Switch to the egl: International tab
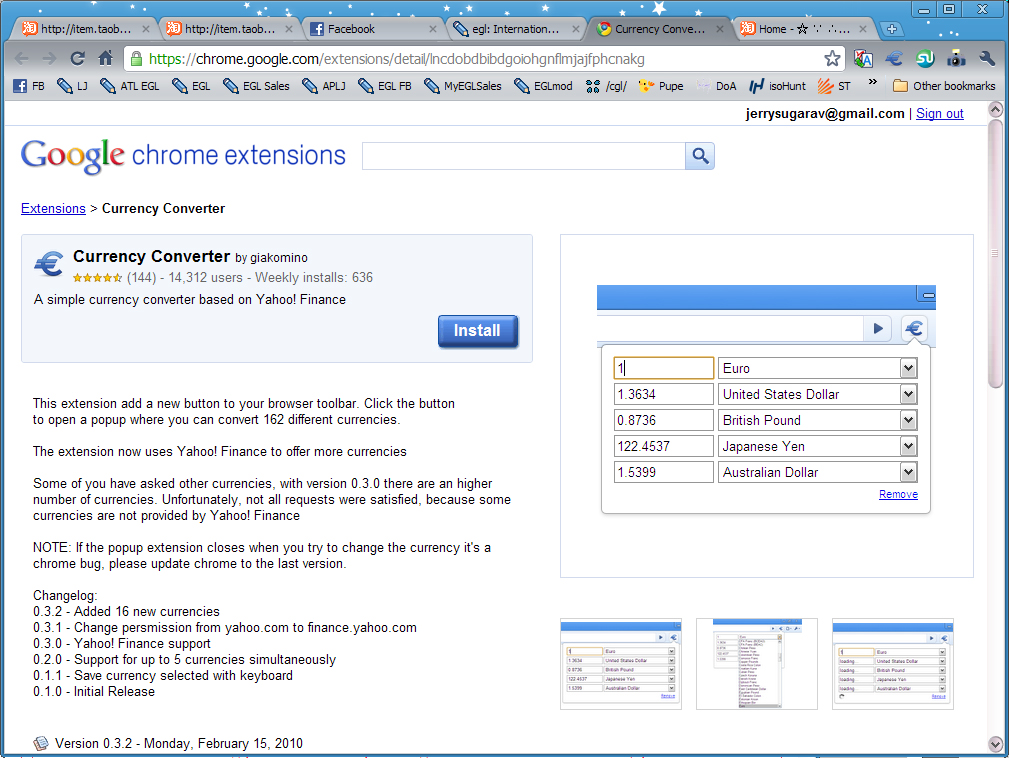This screenshot has height=758, width=1009. coord(515,29)
